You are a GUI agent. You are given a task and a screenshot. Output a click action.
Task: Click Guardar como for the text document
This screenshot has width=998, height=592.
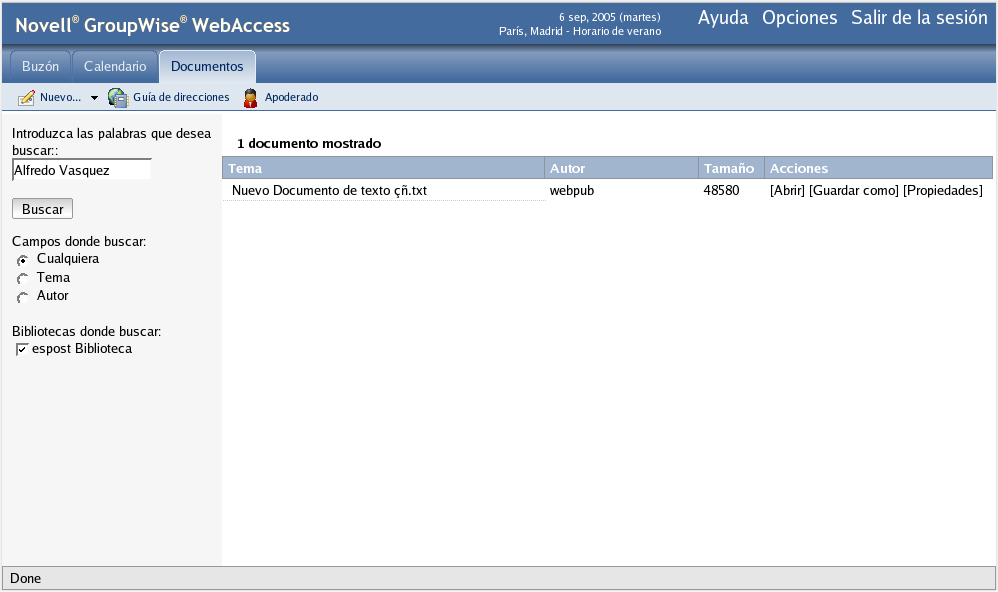pyautogui.click(x=852, y=190)
